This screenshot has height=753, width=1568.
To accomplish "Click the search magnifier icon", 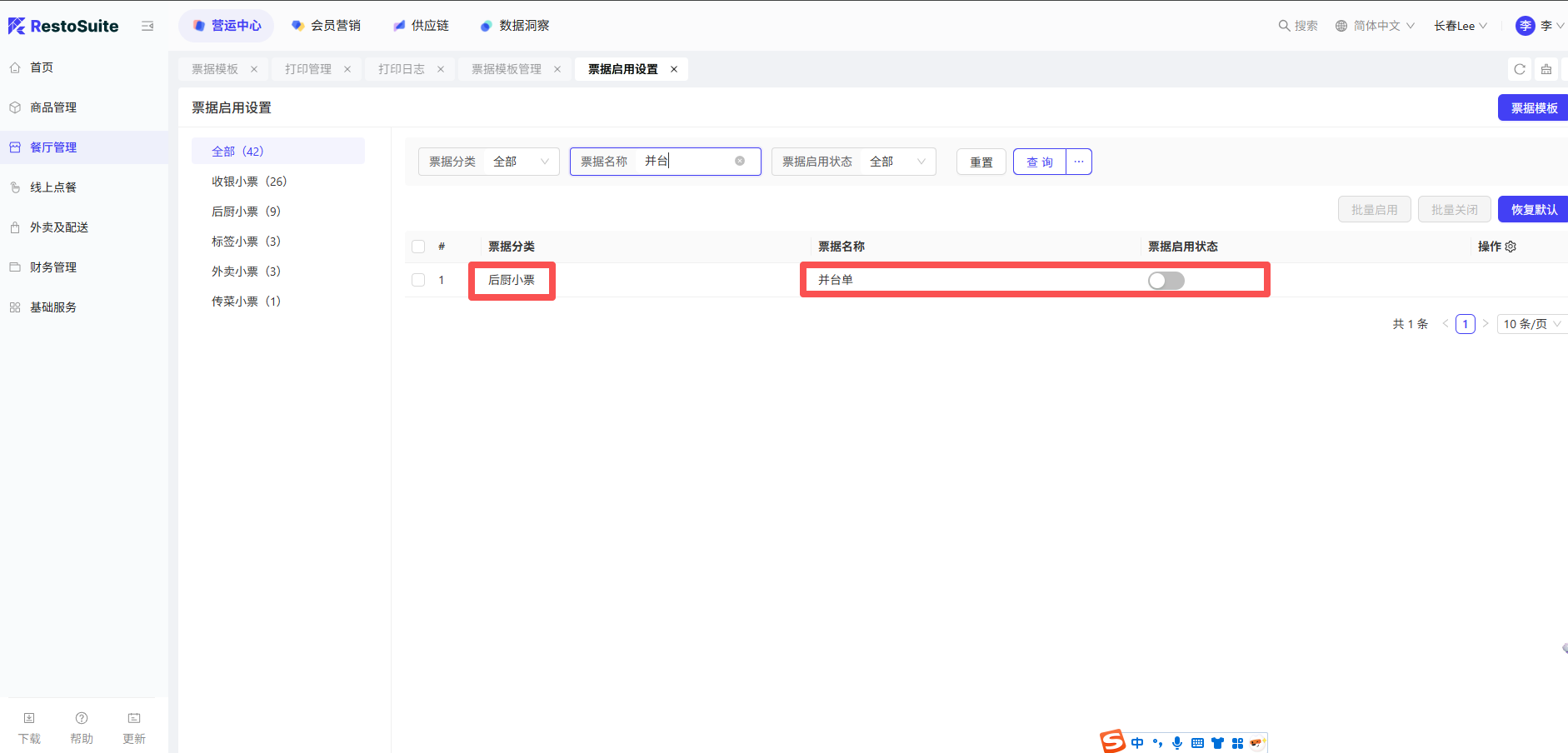I will pos(1284,26).
